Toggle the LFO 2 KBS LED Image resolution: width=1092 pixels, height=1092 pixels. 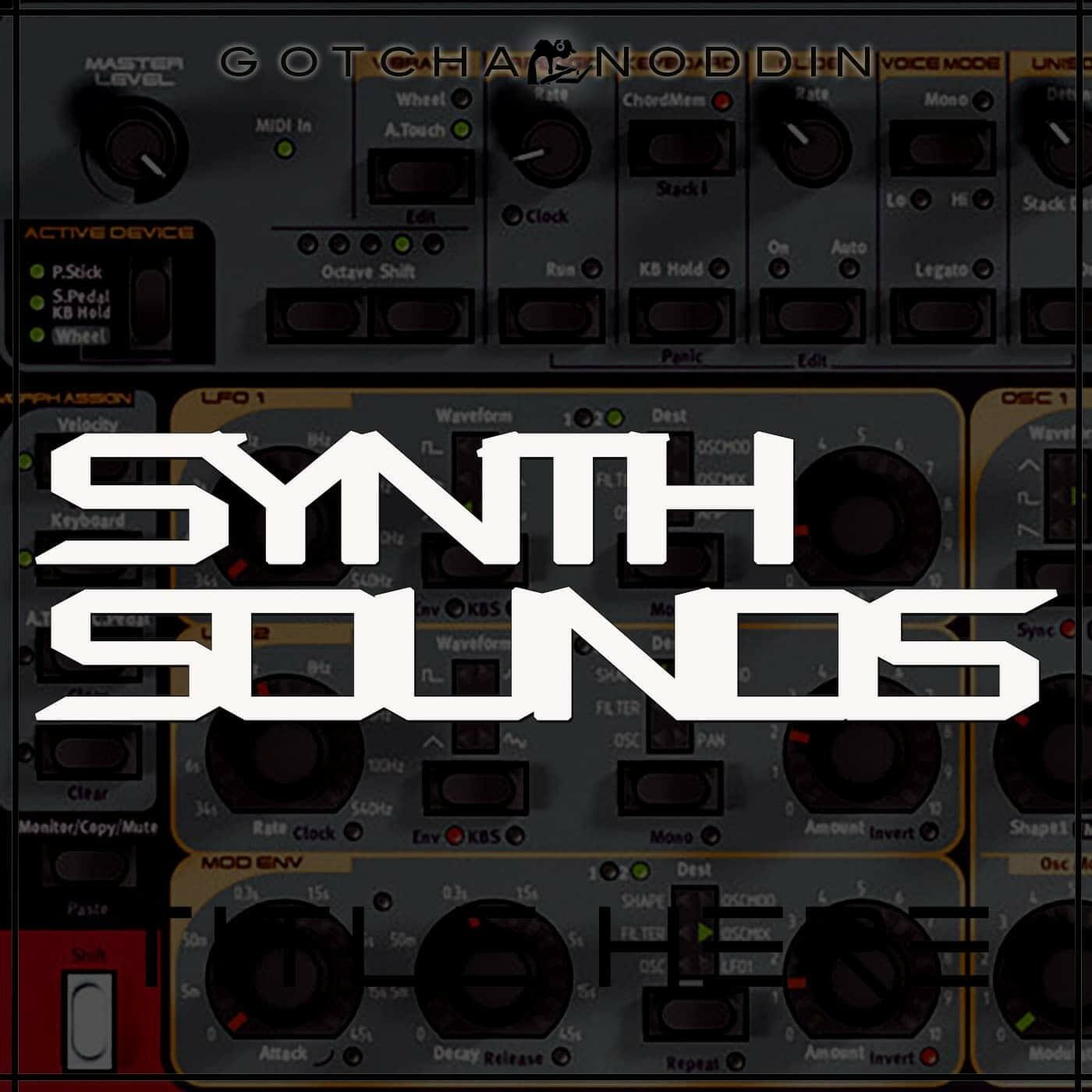pyautogui.click(x=514, y=836)
